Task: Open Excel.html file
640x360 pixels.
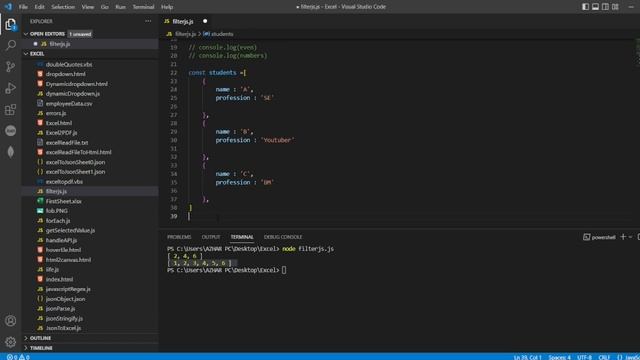Action: [59, 123]
